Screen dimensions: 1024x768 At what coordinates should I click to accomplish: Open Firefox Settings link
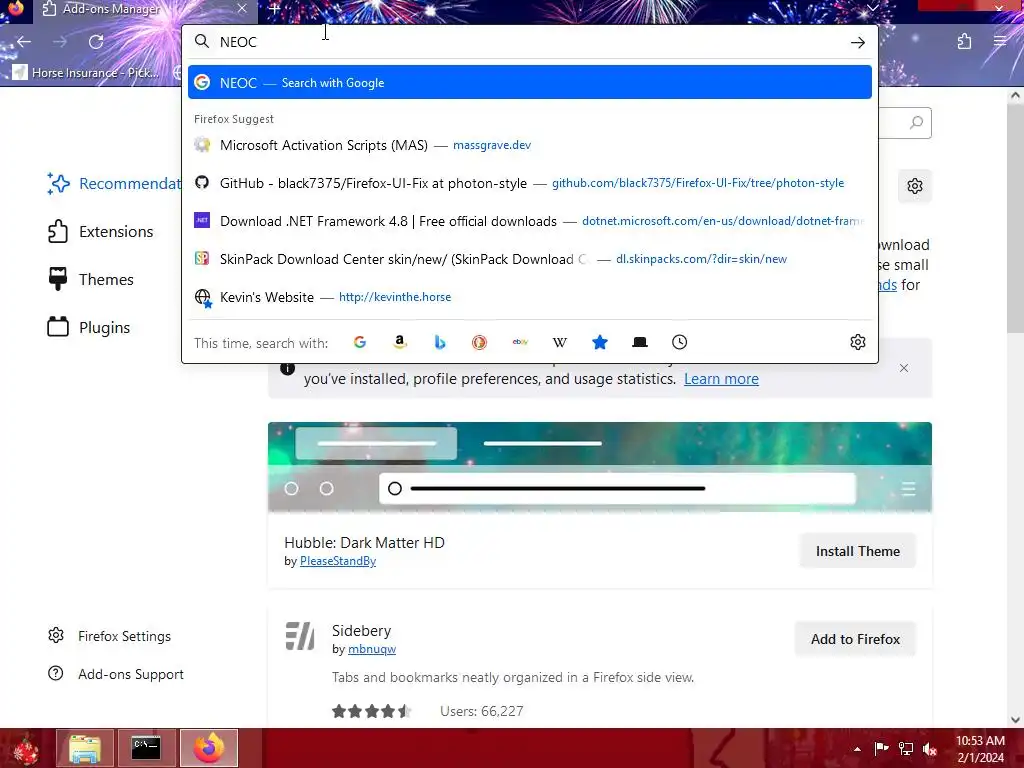coord(110,635)
